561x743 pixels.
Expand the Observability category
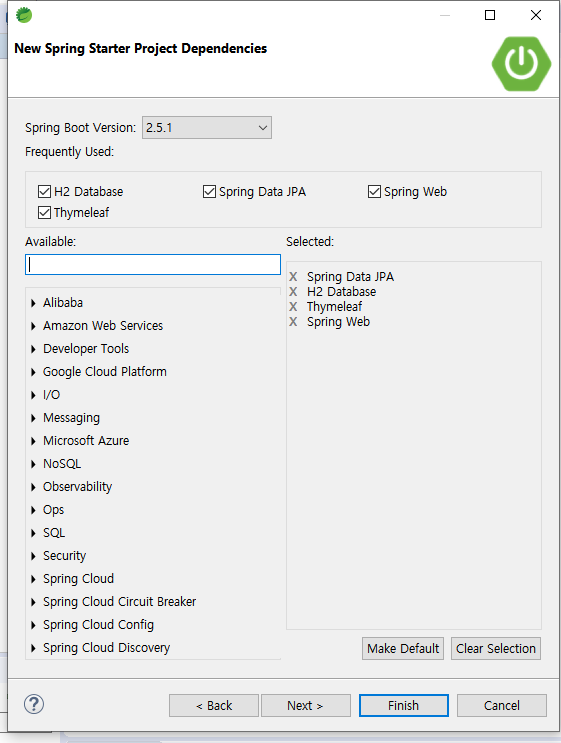[33, 487]
